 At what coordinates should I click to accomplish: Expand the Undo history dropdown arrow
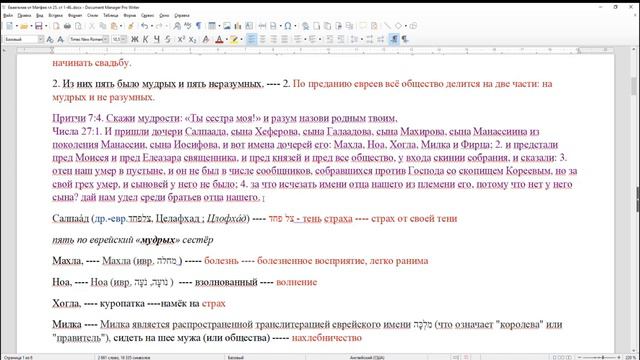point(151,26)
